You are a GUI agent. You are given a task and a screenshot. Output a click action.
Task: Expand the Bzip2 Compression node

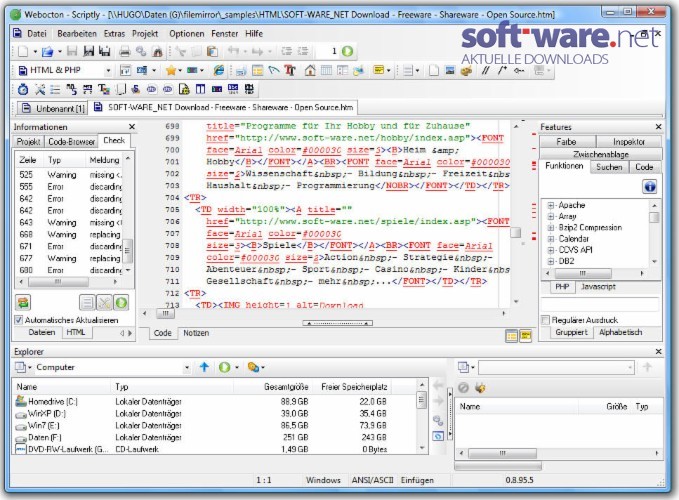click(550, 227)
